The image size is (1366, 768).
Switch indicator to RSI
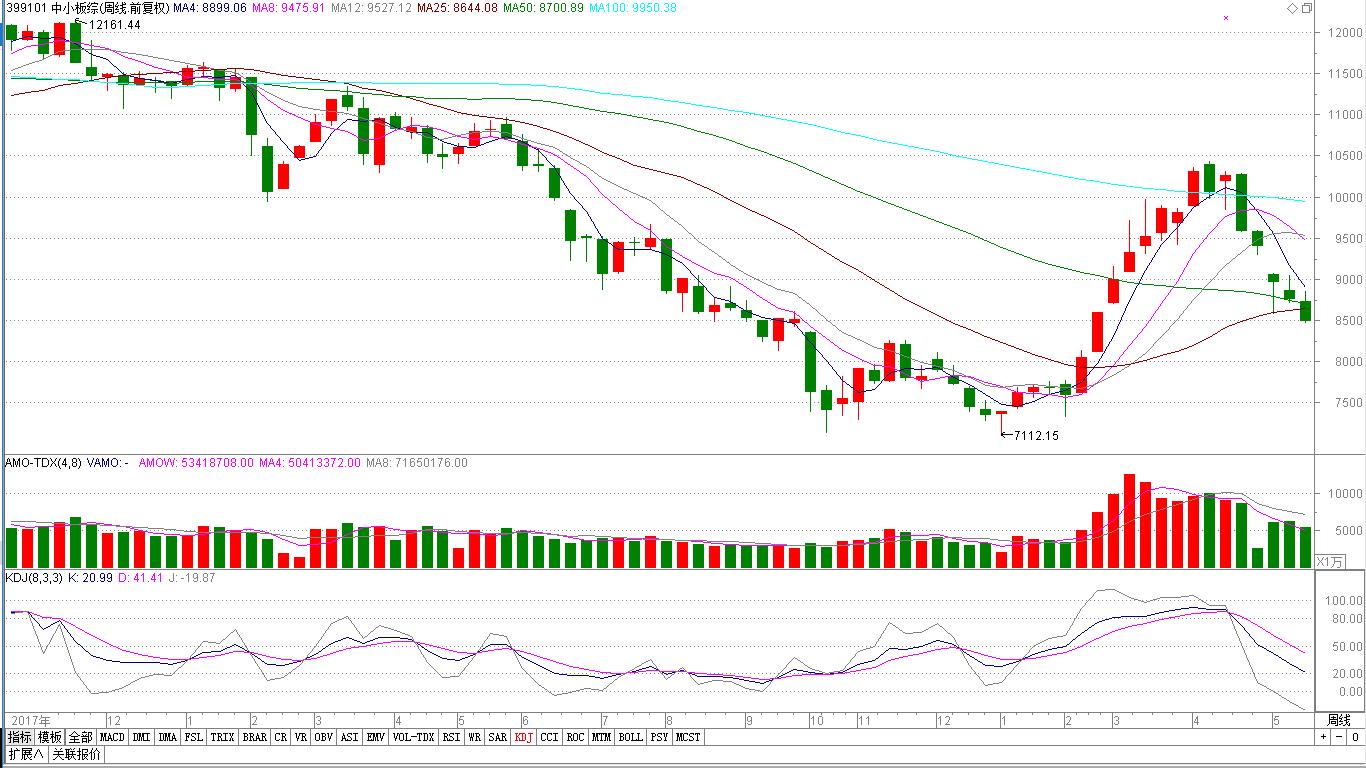tap(452, 737)
